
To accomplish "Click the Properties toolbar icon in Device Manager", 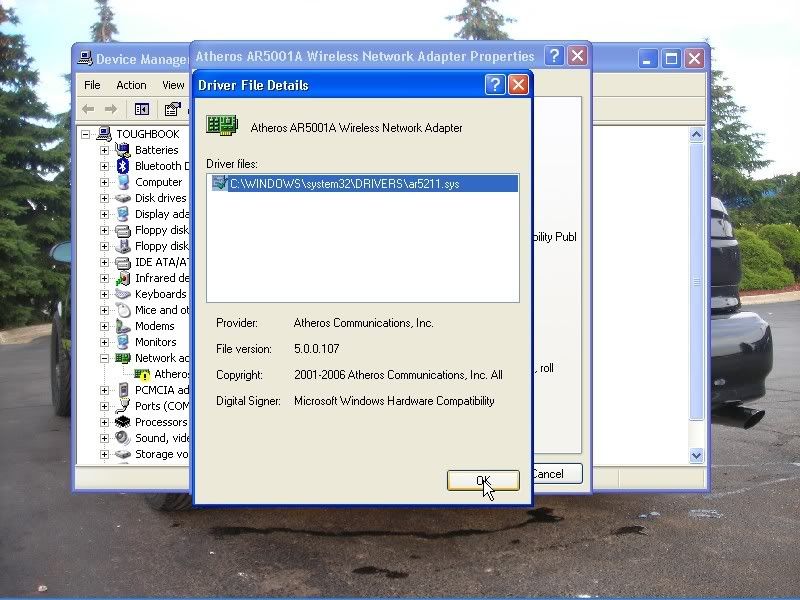I will (x=172, y=109).
